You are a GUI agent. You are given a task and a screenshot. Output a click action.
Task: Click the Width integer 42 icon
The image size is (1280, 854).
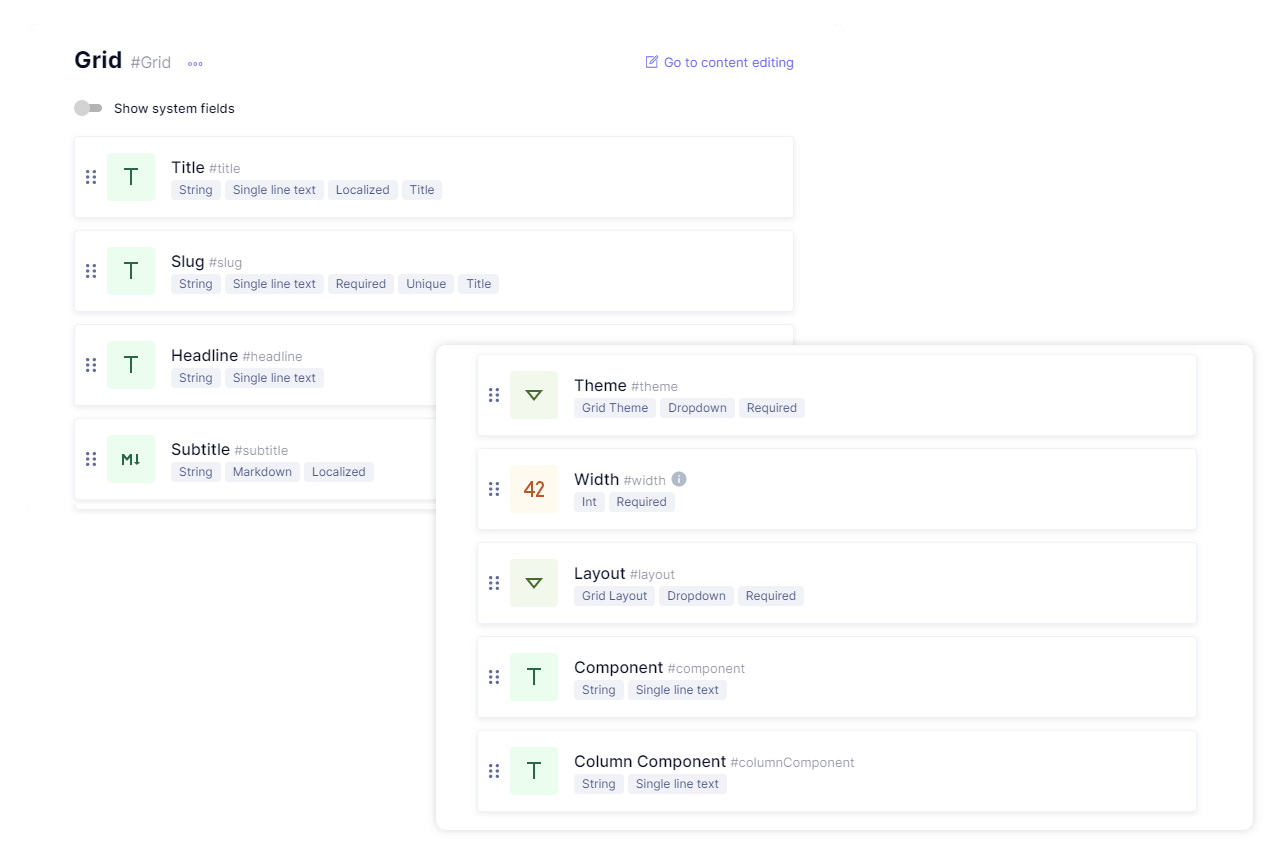tap(534, 489)
